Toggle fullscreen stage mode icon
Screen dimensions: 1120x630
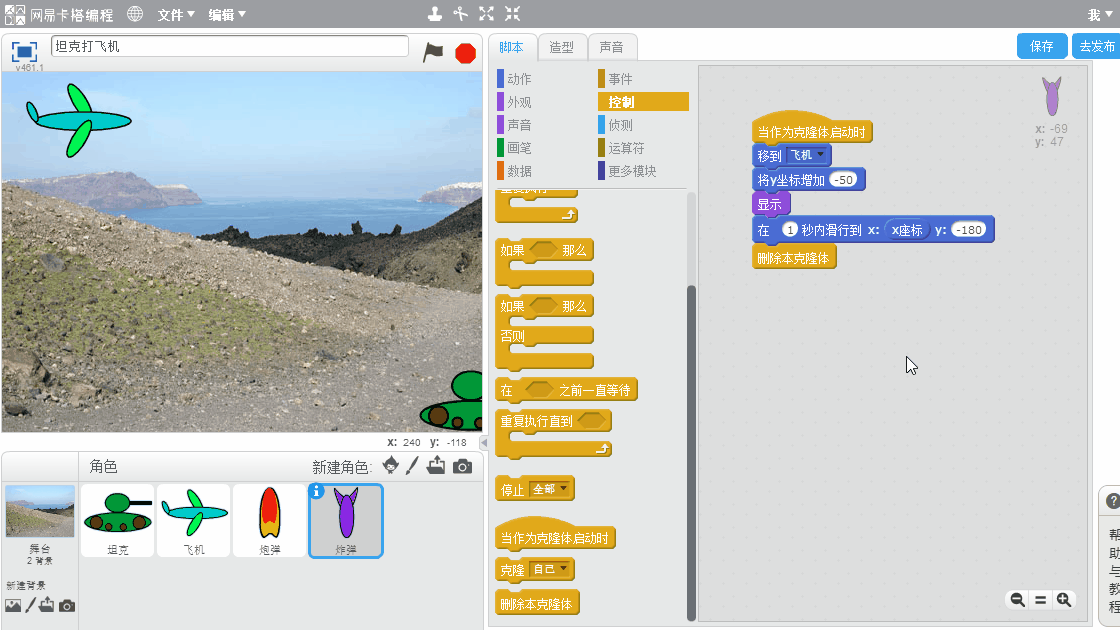[x=24, y=51]
